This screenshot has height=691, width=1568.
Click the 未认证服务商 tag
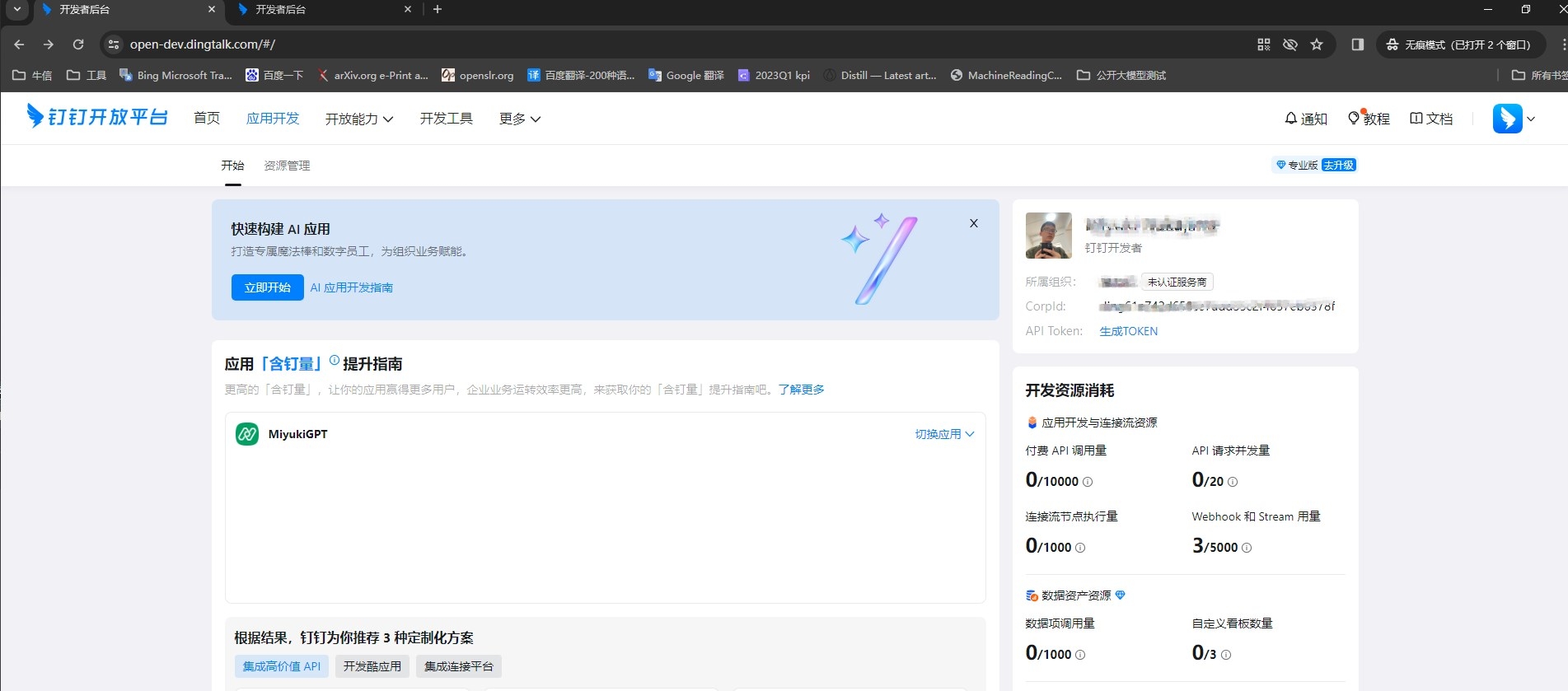coord(1177,282)
